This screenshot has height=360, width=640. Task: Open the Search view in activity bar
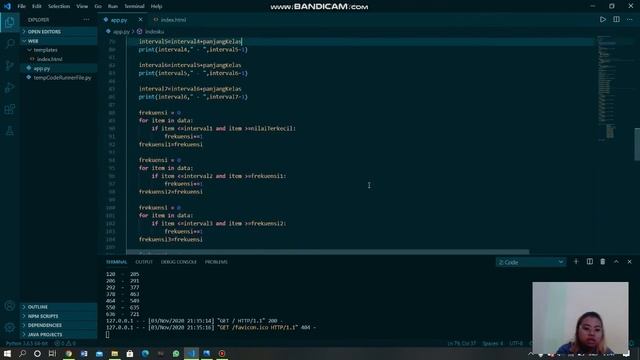click(x=10, y=43)
